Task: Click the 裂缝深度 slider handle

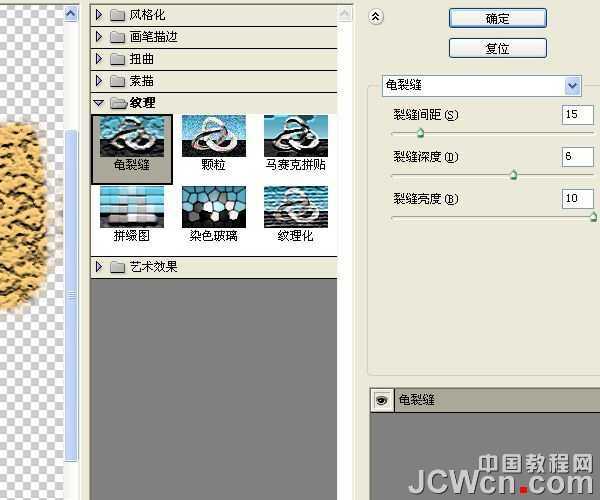Action: pos(513,175)
